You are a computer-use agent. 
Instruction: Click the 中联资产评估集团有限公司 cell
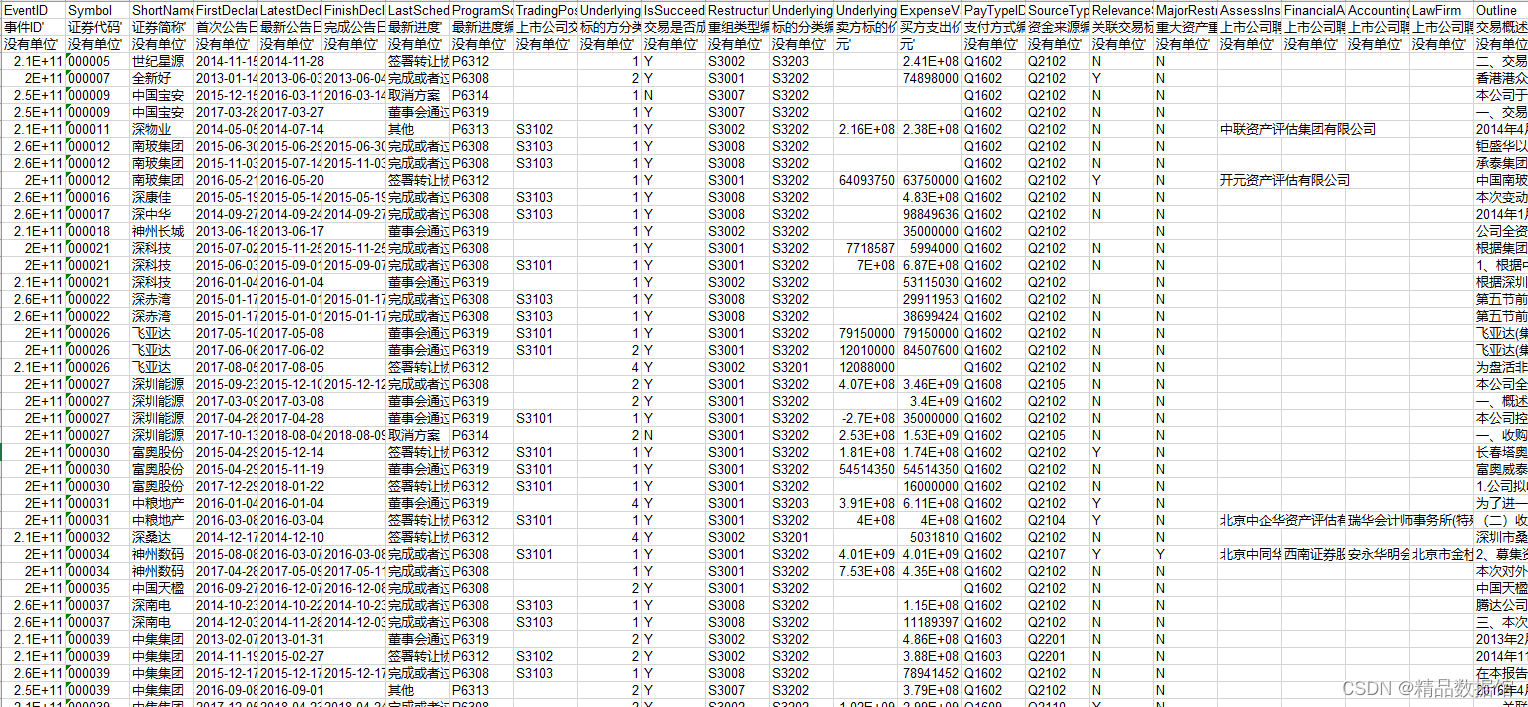(x=1297, y=129)
